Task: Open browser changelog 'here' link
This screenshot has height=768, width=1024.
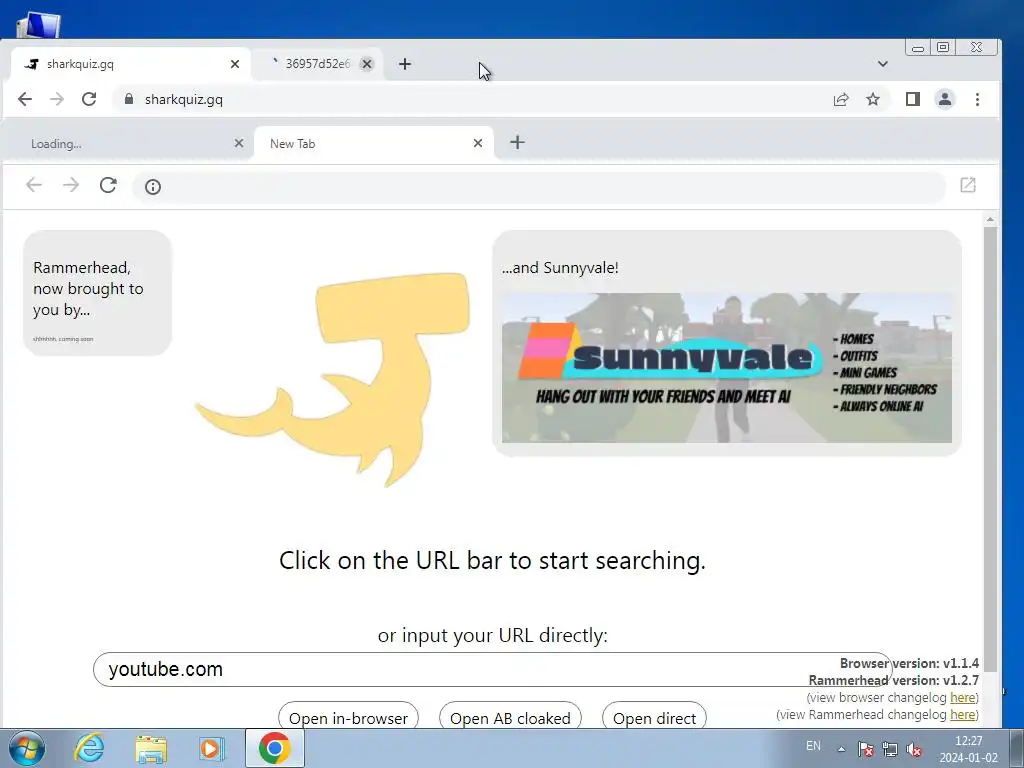Action: click(963, 697)
